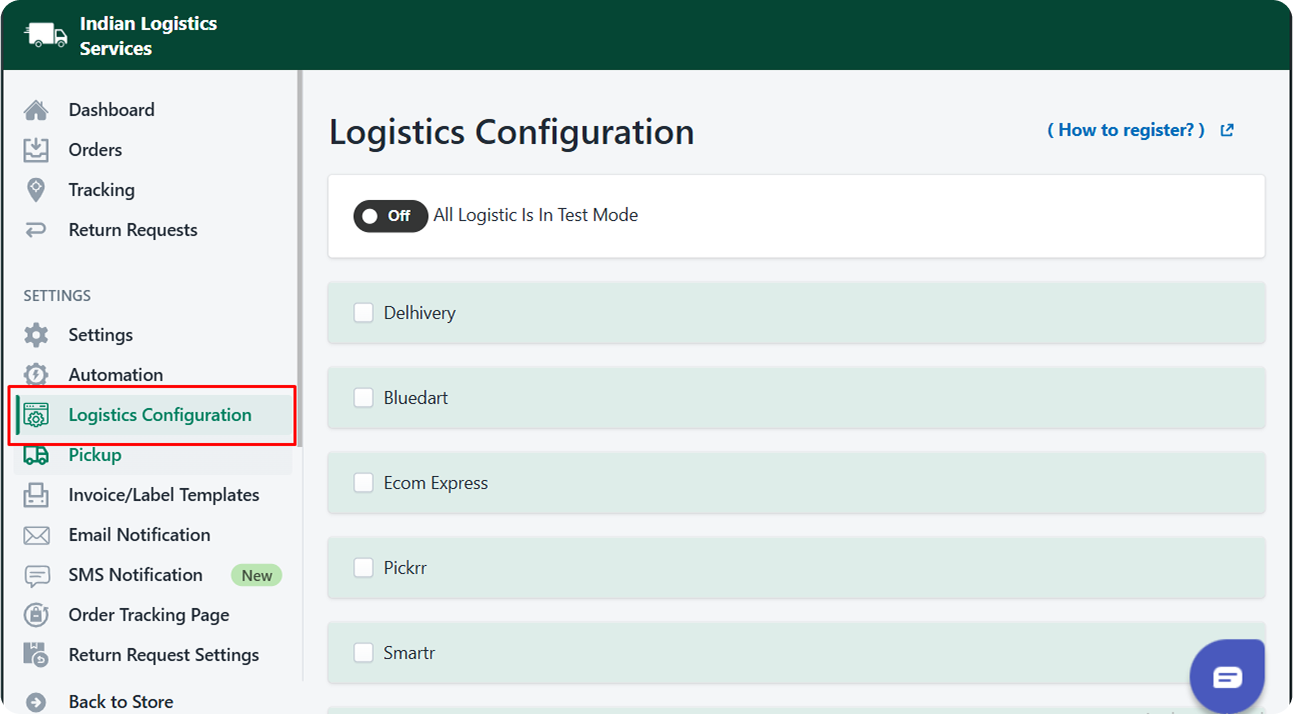Click the Pickup truck icon

point(36,455)
